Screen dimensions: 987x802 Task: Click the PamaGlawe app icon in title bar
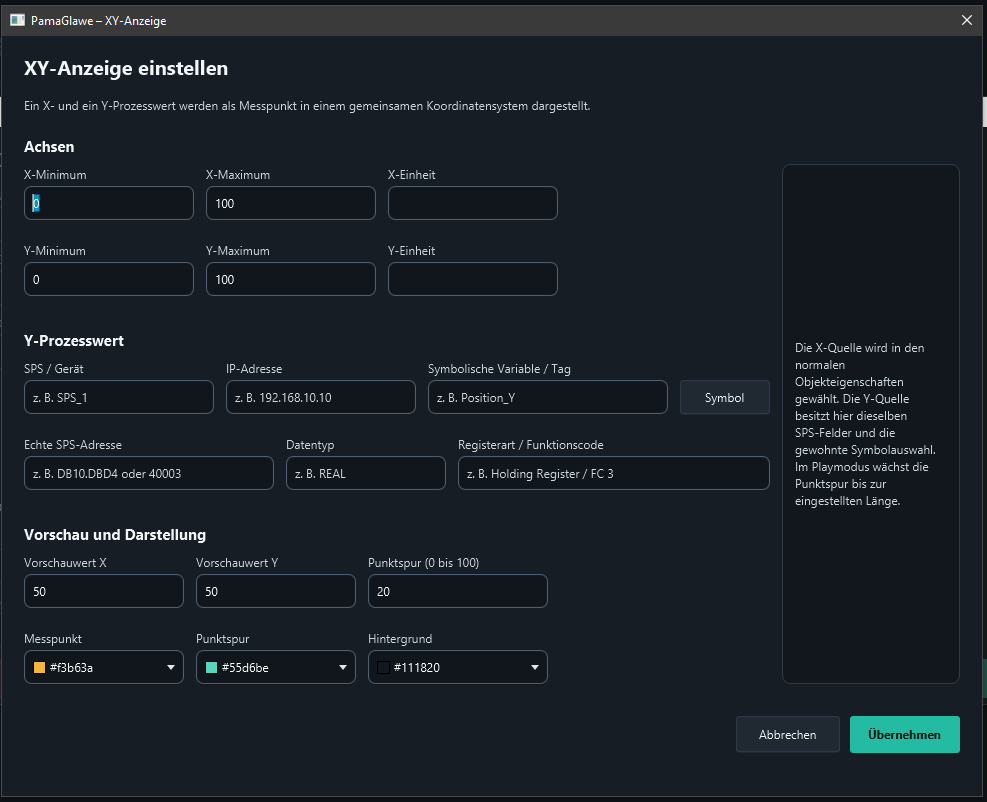[x=17, y=20]
